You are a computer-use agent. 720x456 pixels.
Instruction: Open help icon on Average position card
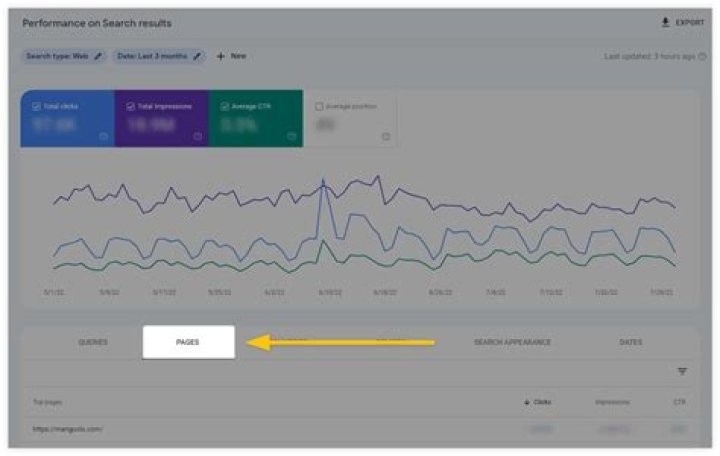386,136
